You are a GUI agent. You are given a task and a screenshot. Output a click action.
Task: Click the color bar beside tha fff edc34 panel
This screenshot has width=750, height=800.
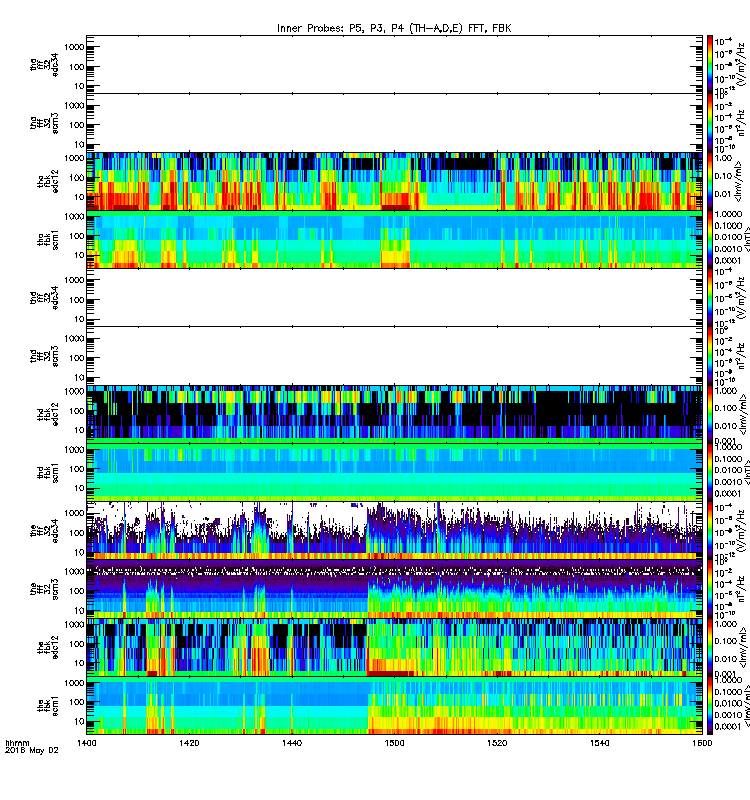coord(710,64)
